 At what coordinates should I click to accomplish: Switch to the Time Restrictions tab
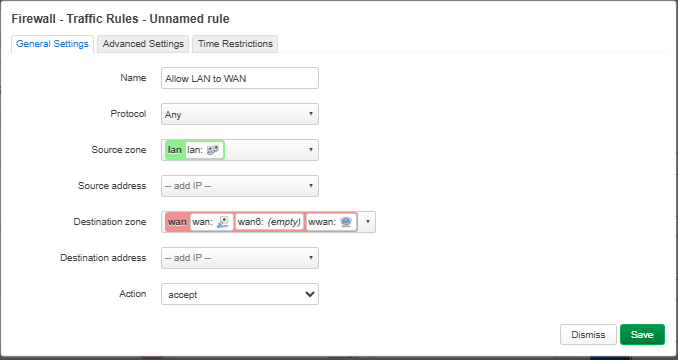[x=235, y=44]
